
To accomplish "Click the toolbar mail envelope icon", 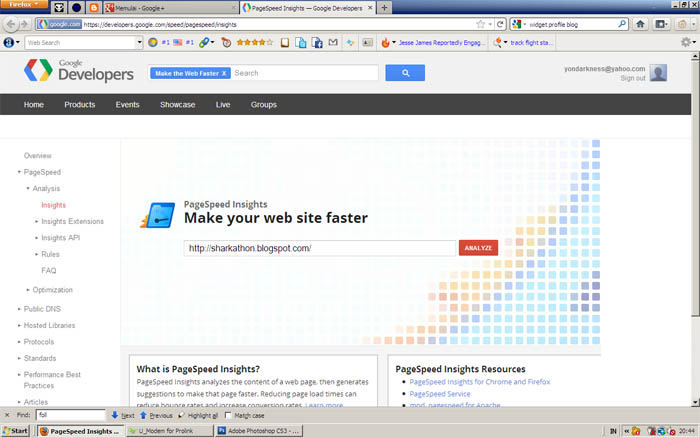I will 333,42.
